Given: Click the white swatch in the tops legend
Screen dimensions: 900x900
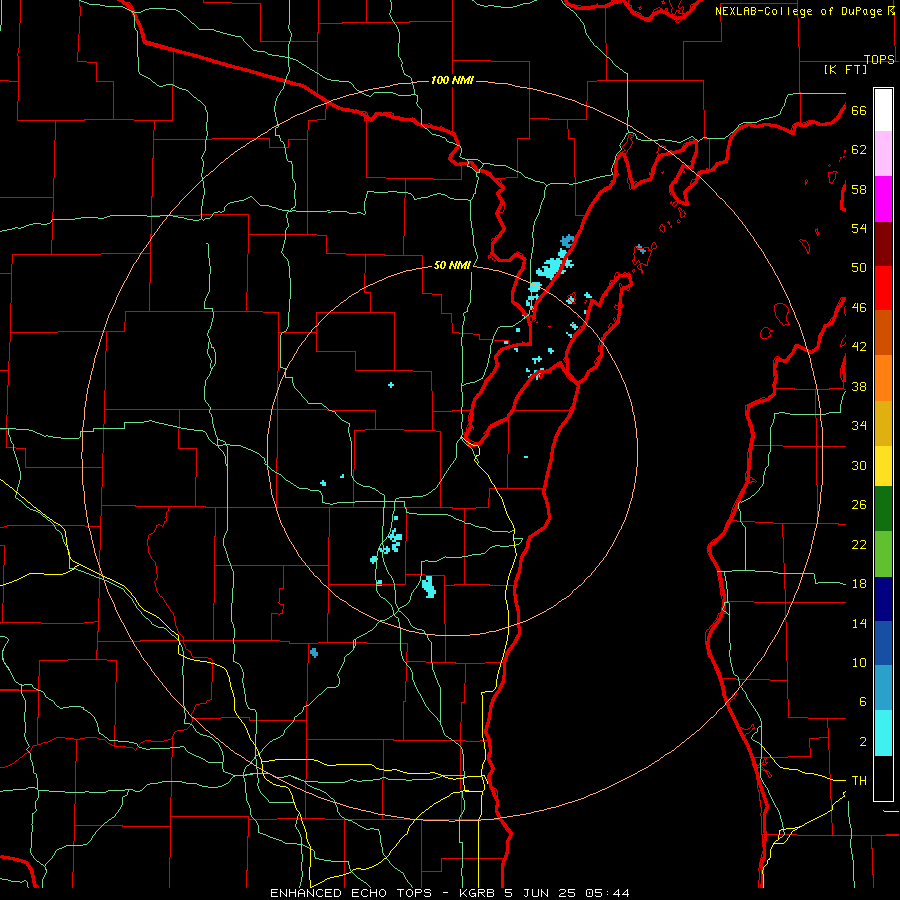Looking at the screenshot, I should coord(883,110).
